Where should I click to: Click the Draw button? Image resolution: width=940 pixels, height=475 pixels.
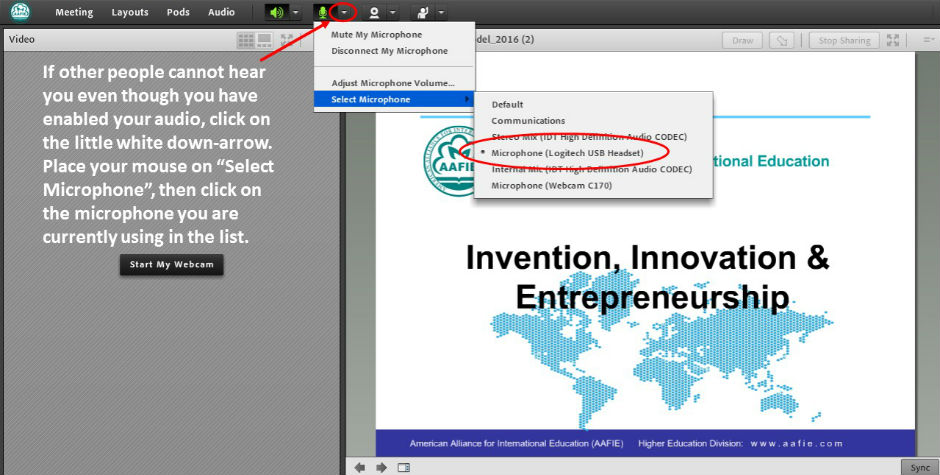[x=742, y=41]
